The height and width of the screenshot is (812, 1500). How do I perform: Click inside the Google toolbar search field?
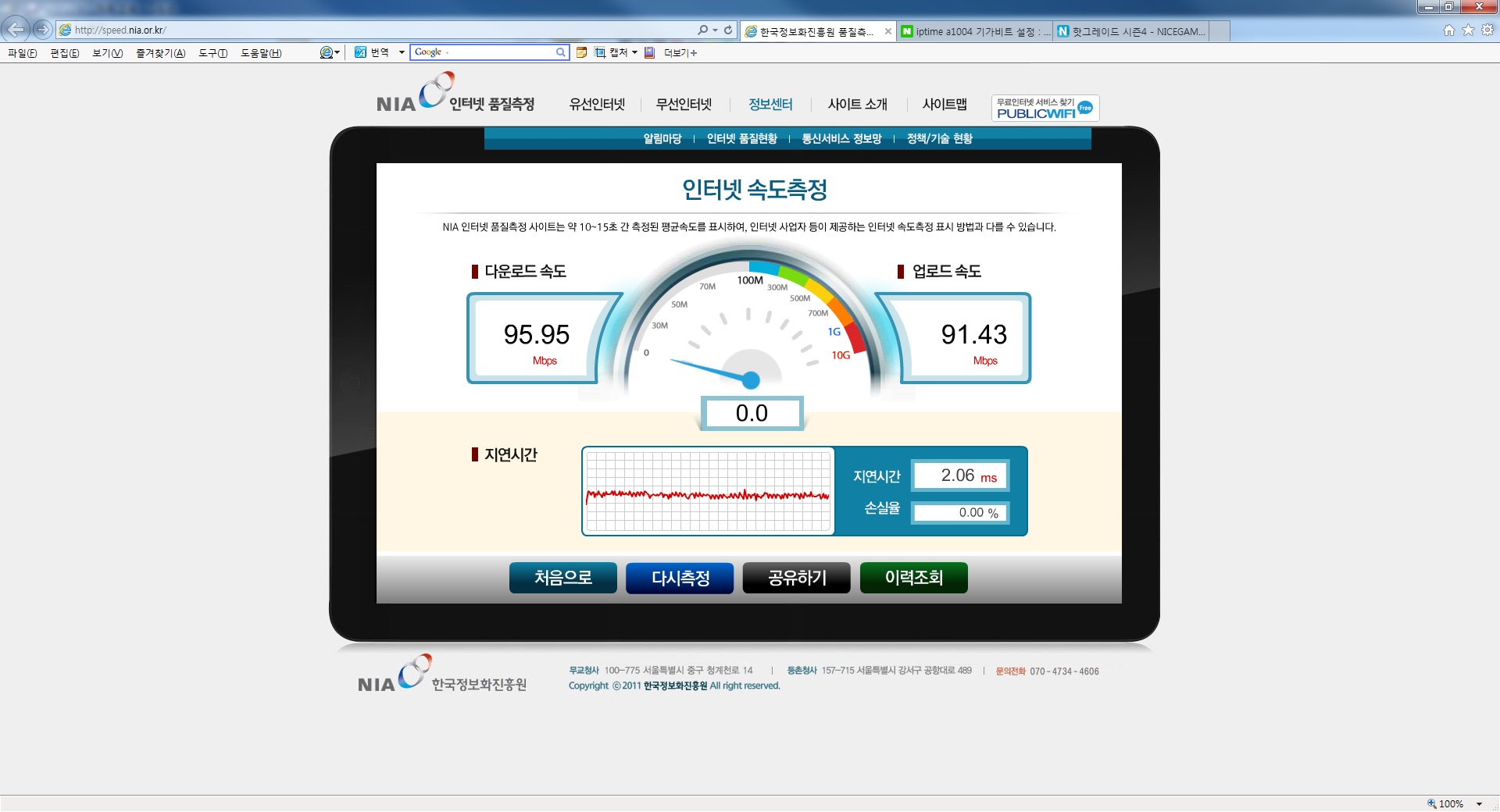483,52
